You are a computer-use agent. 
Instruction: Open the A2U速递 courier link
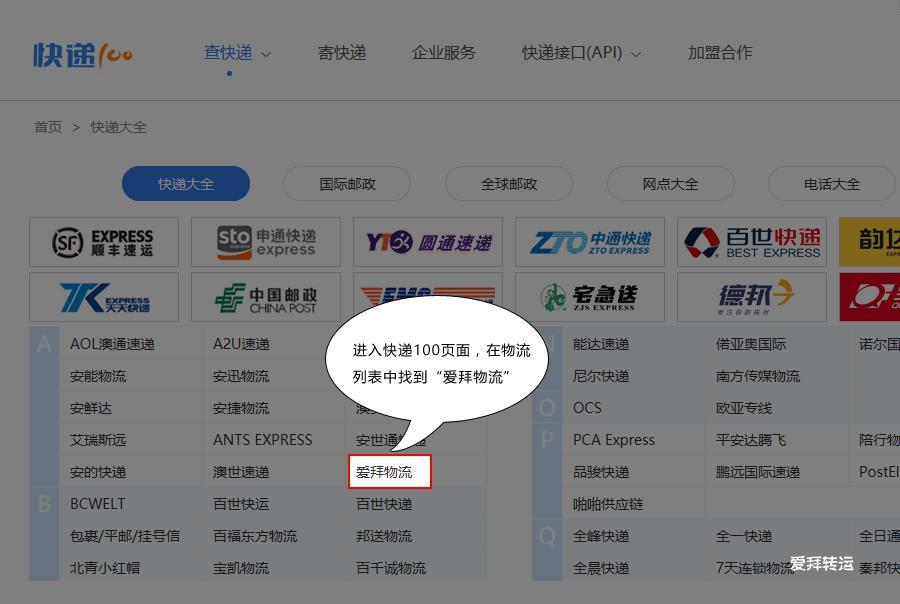click(241, 344)
